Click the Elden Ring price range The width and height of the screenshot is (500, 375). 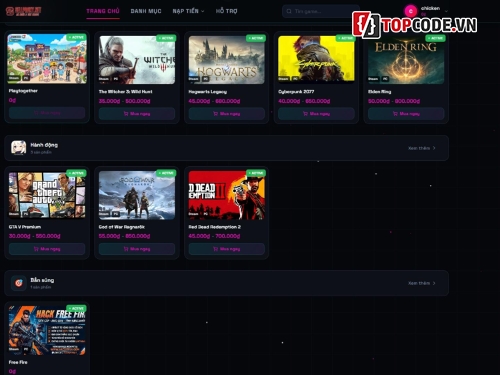(394, 101)
